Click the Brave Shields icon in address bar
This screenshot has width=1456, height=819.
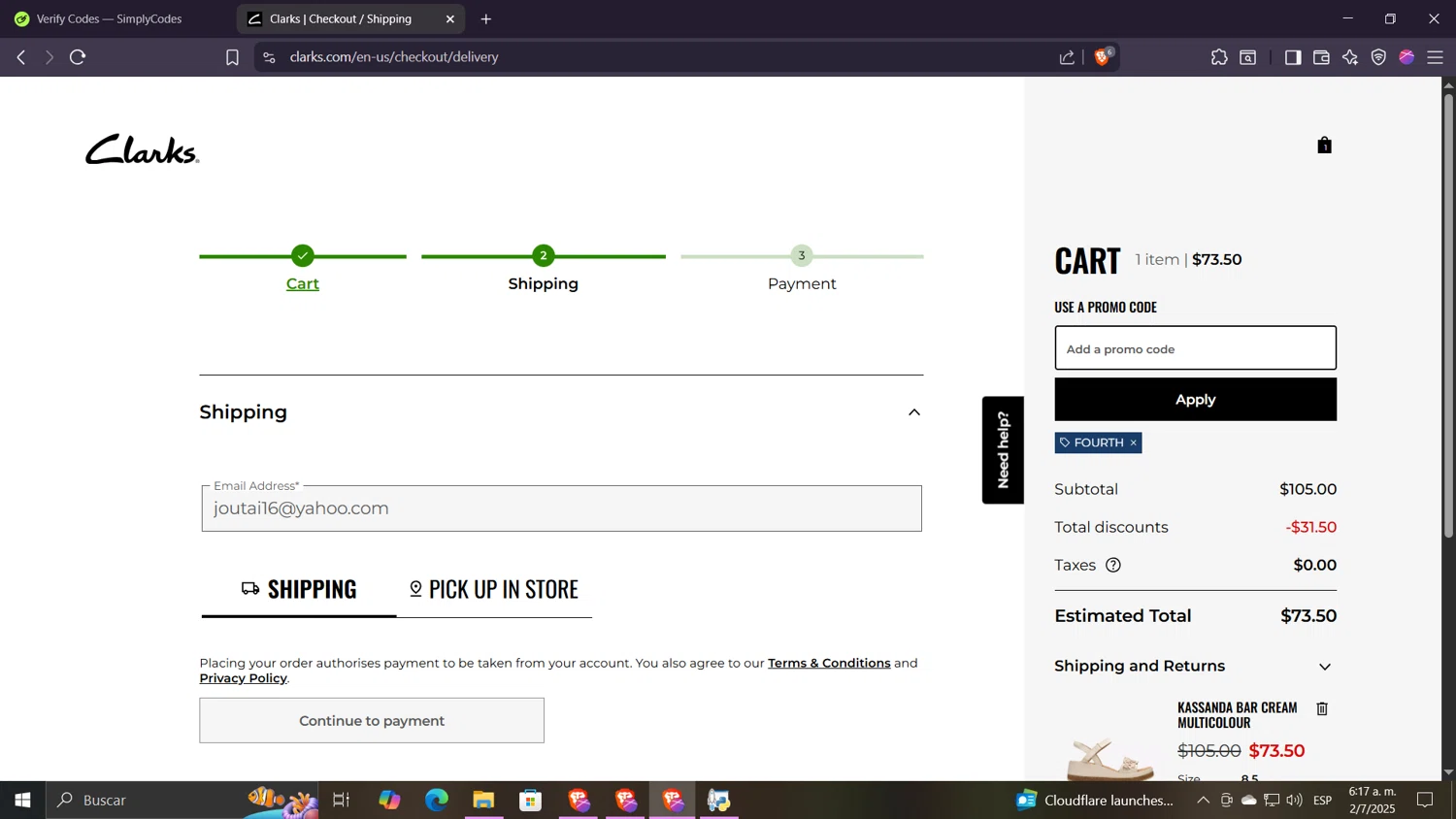(1103, 57)
